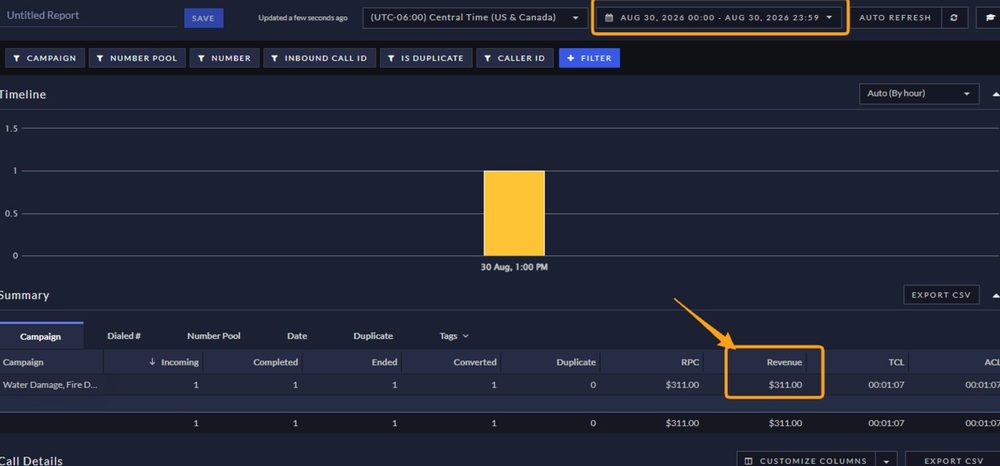
Task: Click the Untitled Report name field
Action: pyautogui.click(x=88, y=15)
